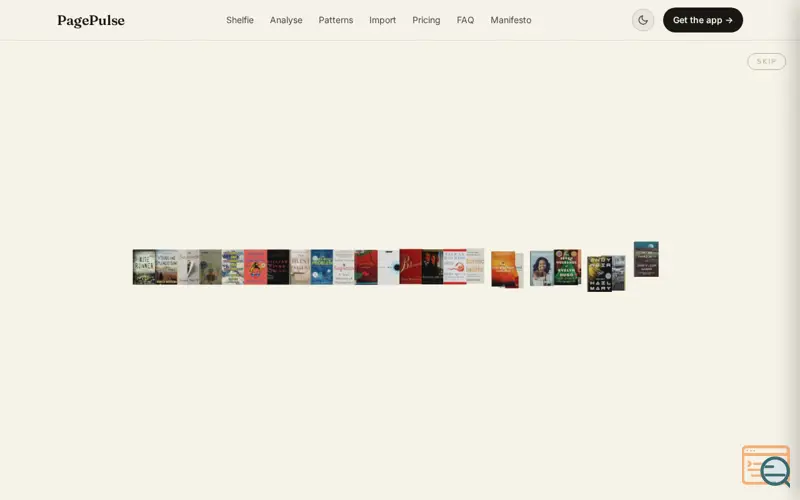Click the orange sunset book cover
This screenshot has width=800, height=500.
click(504, 269)
